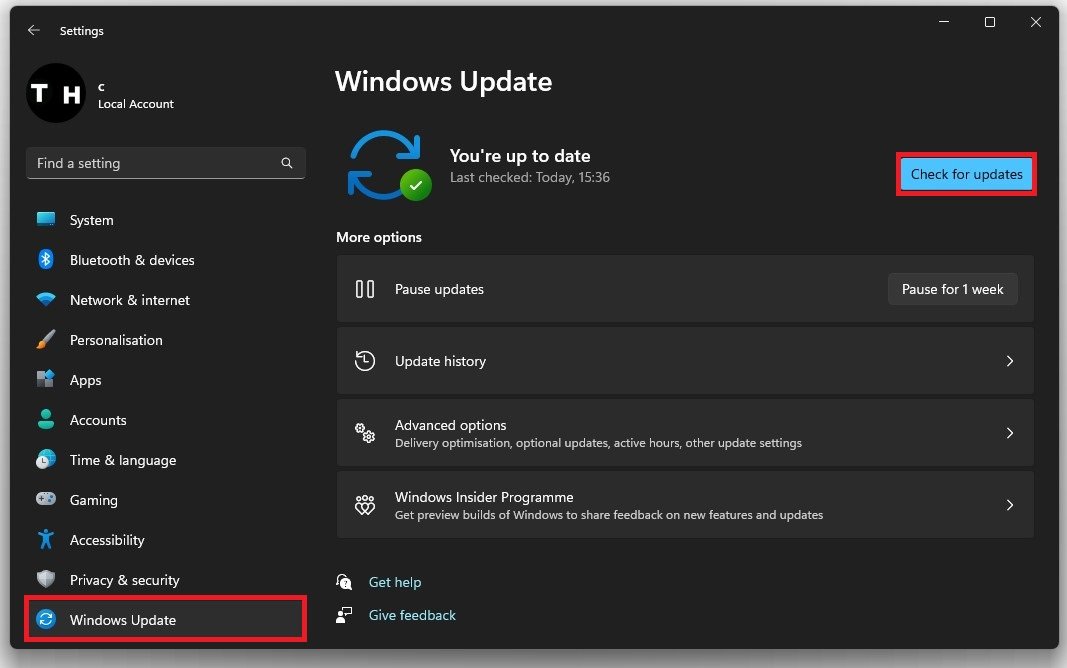
Task: Select Windows Update in the sidebar
Action: click(x=123, y=620)
